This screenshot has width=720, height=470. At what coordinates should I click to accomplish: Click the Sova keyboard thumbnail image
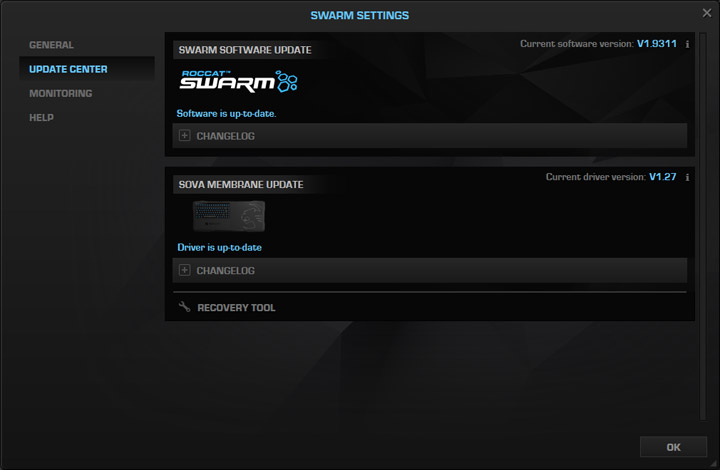click(229, 216)
